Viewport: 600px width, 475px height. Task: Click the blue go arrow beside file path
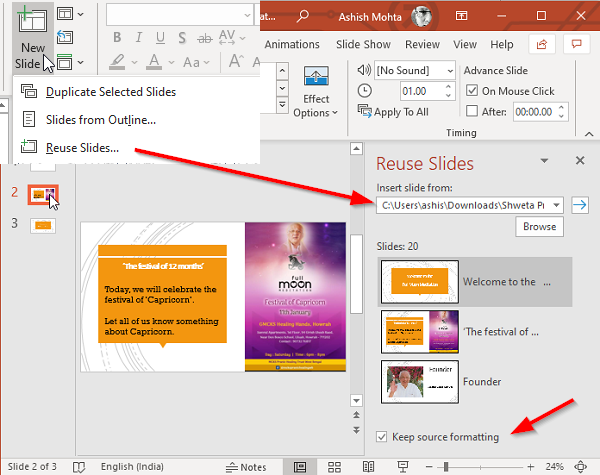pyautogui.click(x=578, y=205)
